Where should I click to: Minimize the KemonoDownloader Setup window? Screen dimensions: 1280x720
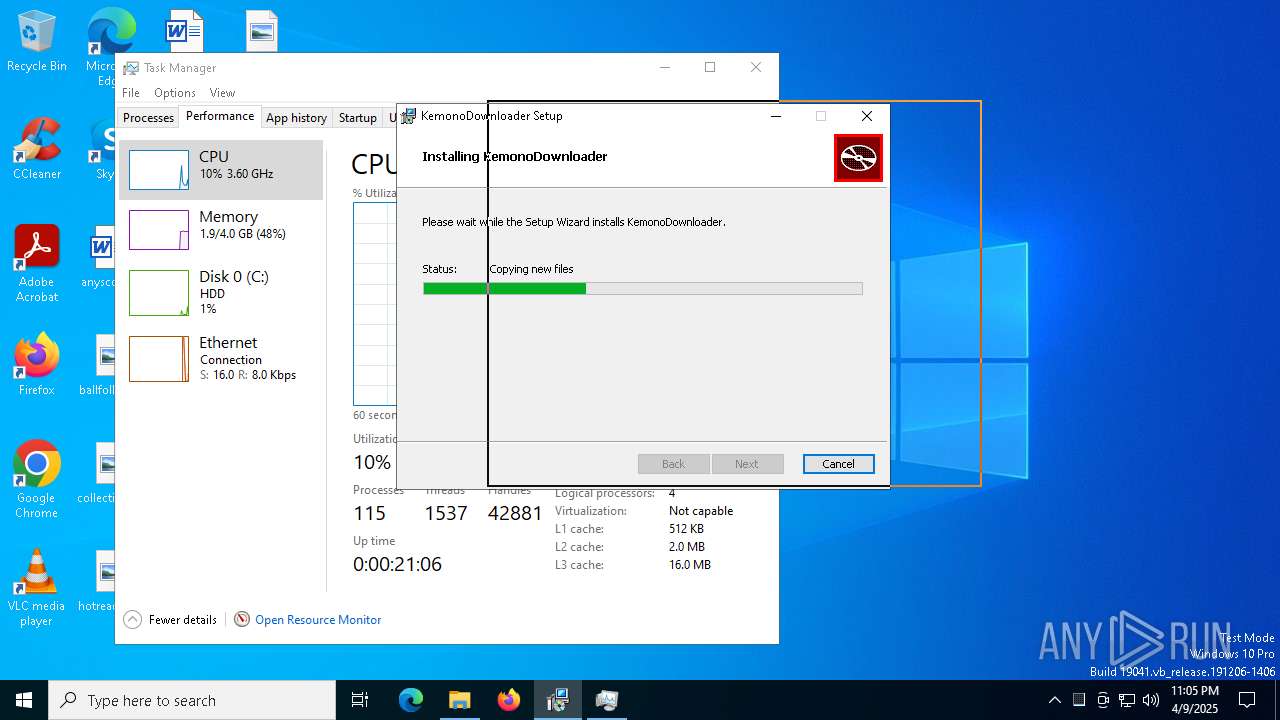(776, 116)
